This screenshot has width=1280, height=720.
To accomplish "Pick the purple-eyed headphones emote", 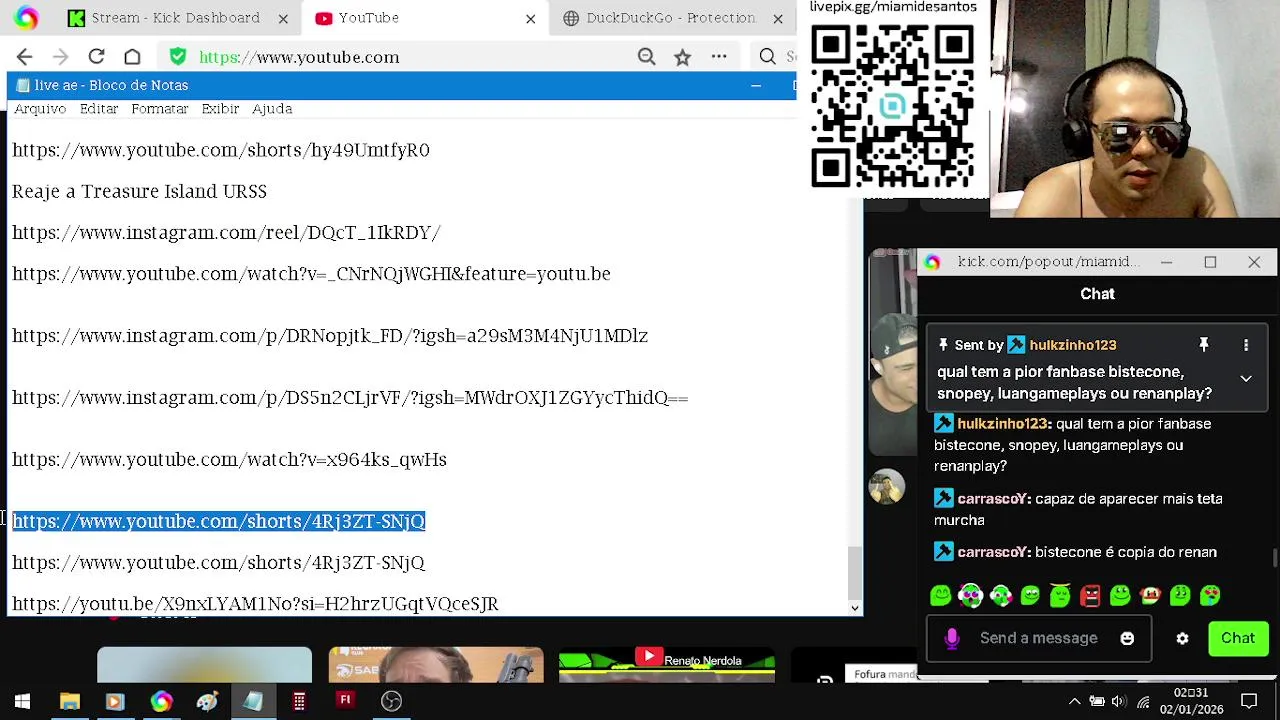I will click(x=970, y=596).
